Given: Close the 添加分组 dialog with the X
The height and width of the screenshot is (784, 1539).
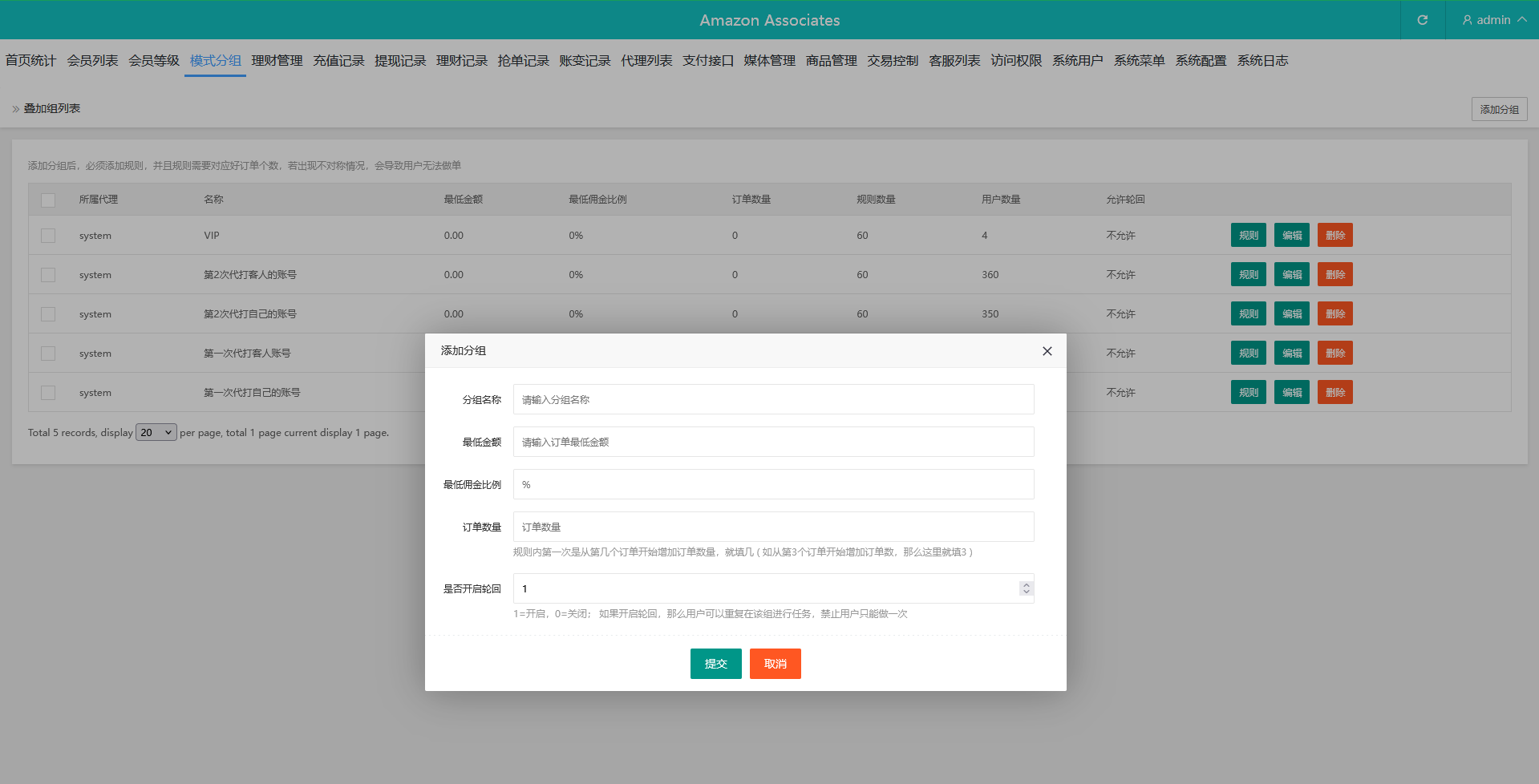Looking at the screenshot, I should [x=1047, y=351].
